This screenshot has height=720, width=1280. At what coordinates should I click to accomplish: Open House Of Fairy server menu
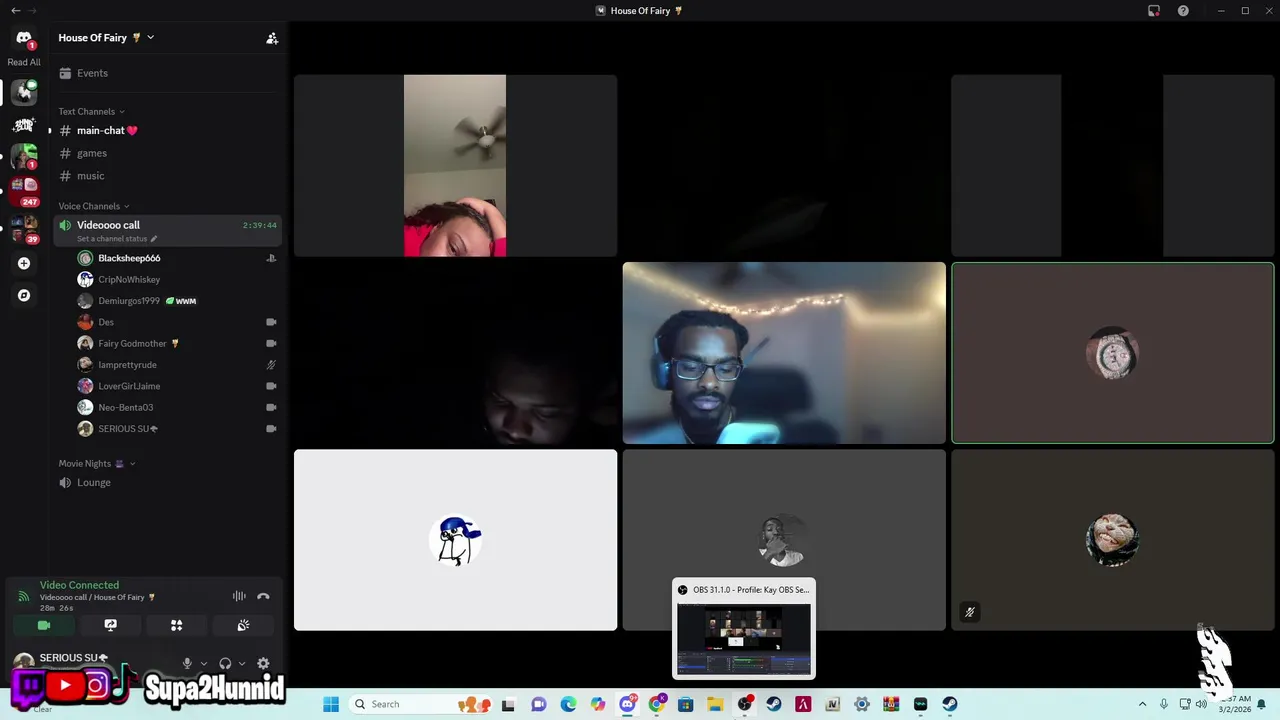(x=106, y=38)
